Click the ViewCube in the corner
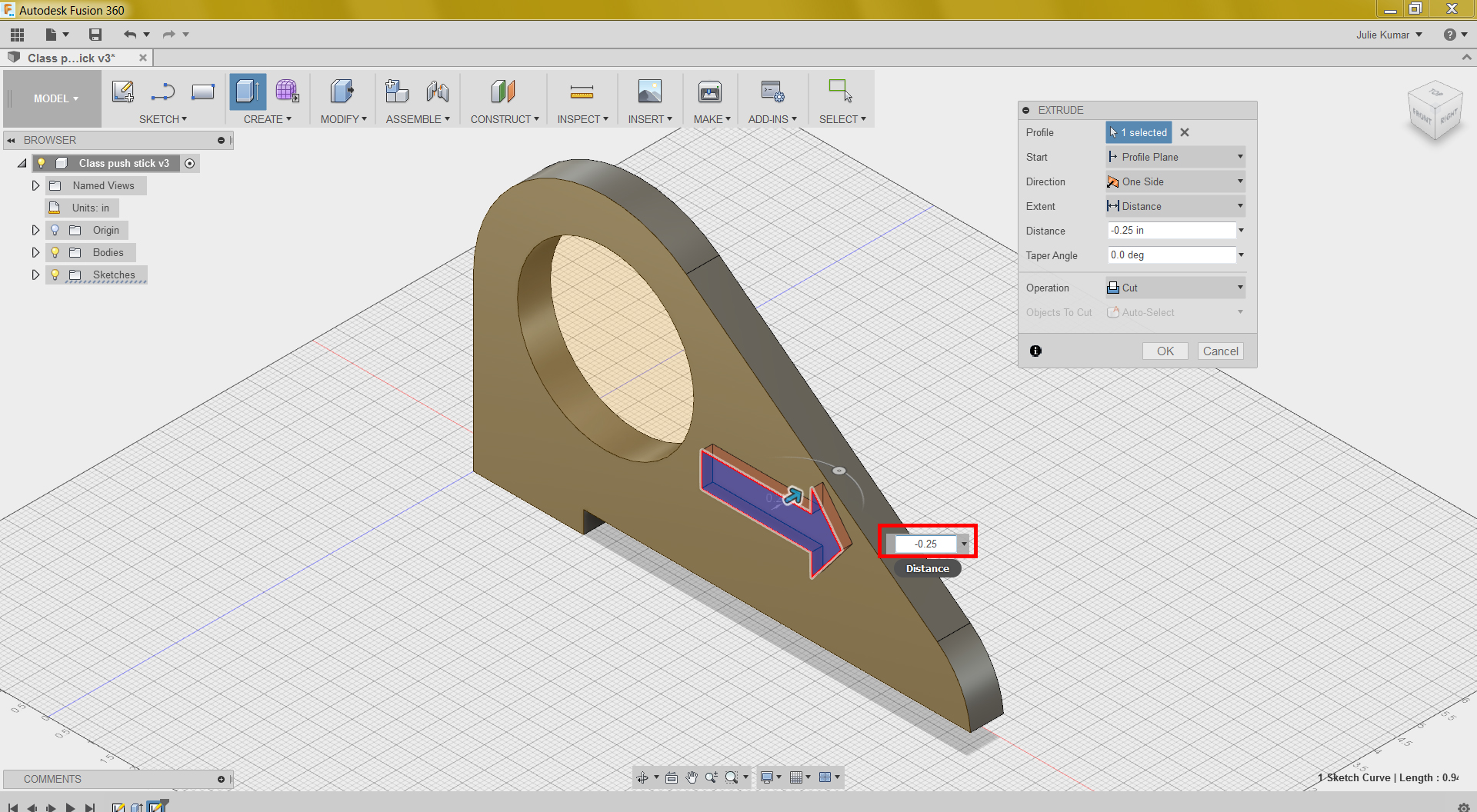The width and height of the screenshot is (1477, 812). [1435, 110]
